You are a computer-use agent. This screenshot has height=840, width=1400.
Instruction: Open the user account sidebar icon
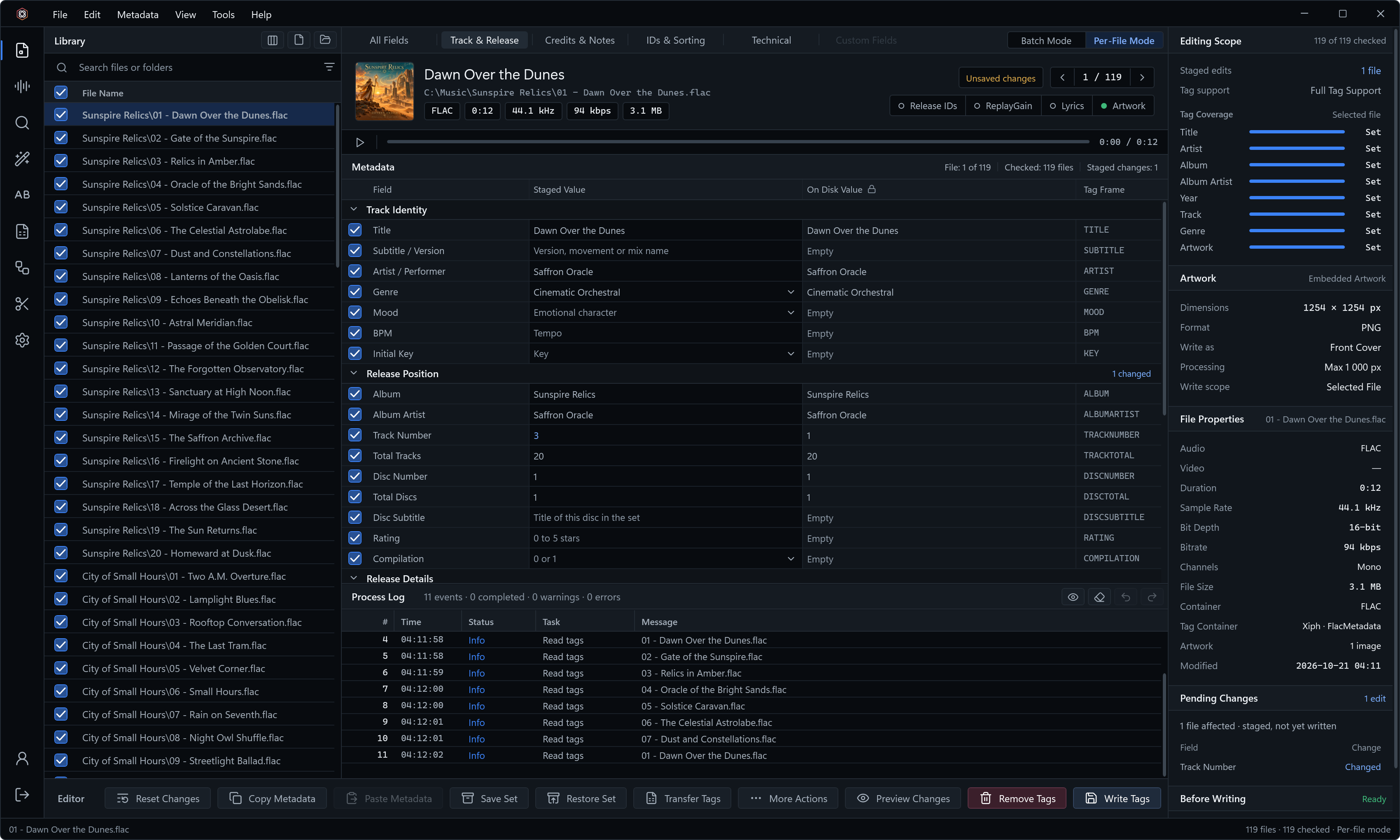22,758
